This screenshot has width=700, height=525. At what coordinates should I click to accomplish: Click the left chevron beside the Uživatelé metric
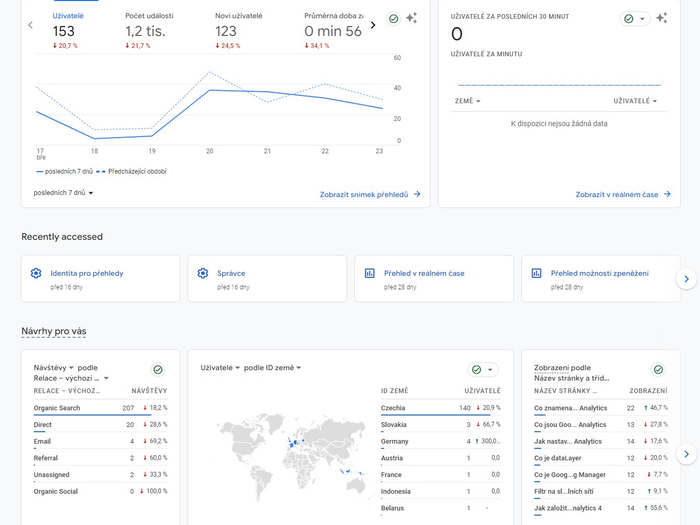tap(30, 25)
